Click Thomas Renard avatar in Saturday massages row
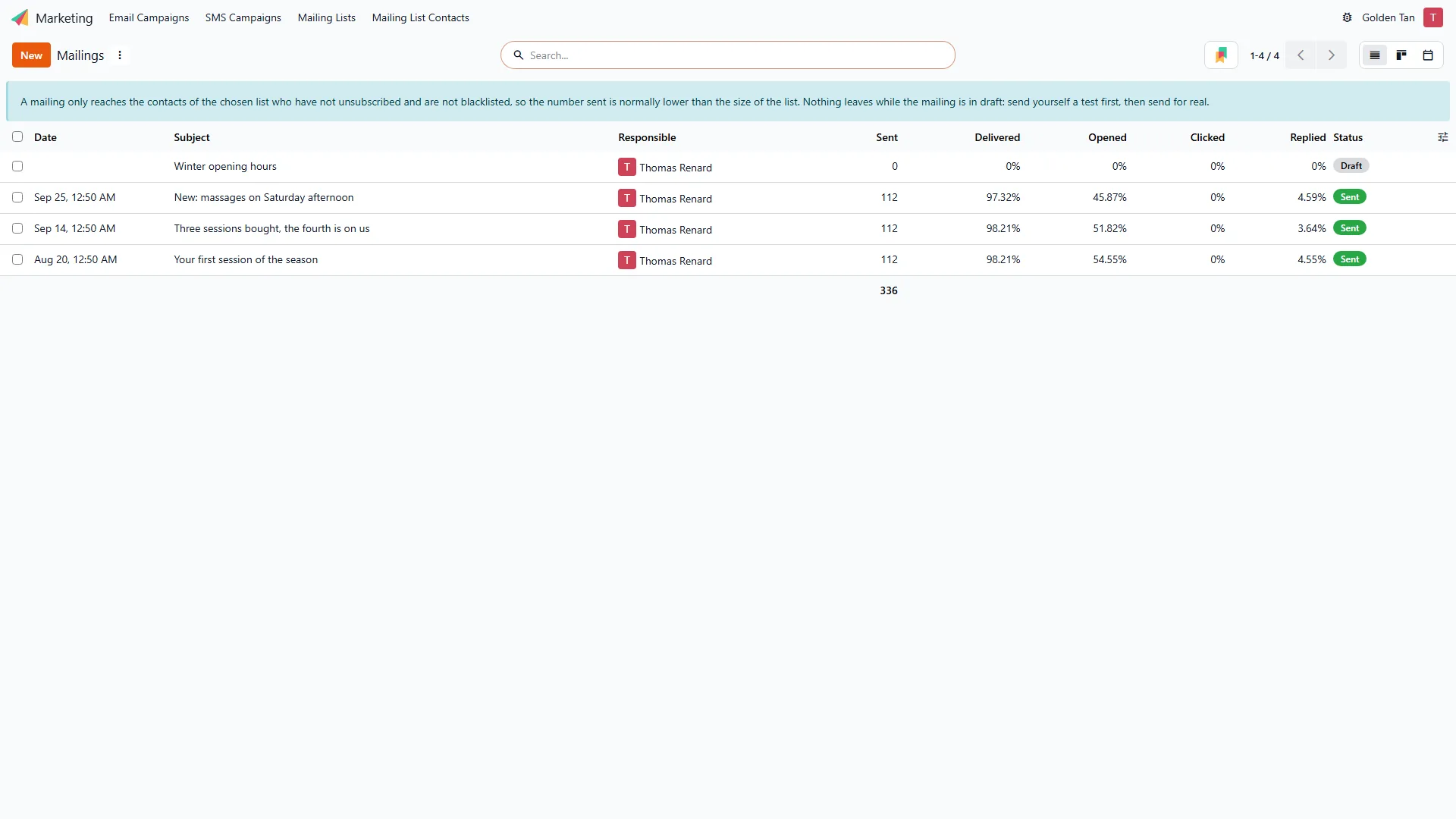 click(626, 198)
